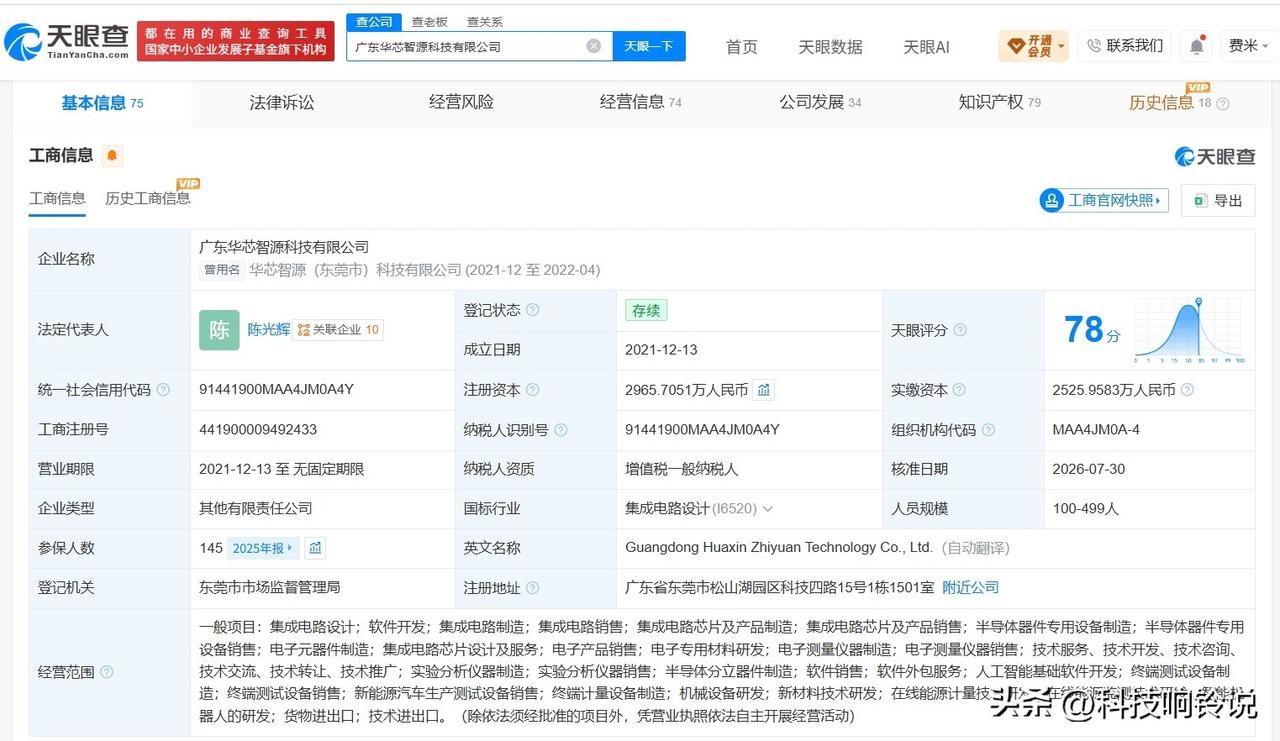Click the registration number 441900009492433
Screen dimensions: 1280x741
pyautogui.click(x=258, y=429)
